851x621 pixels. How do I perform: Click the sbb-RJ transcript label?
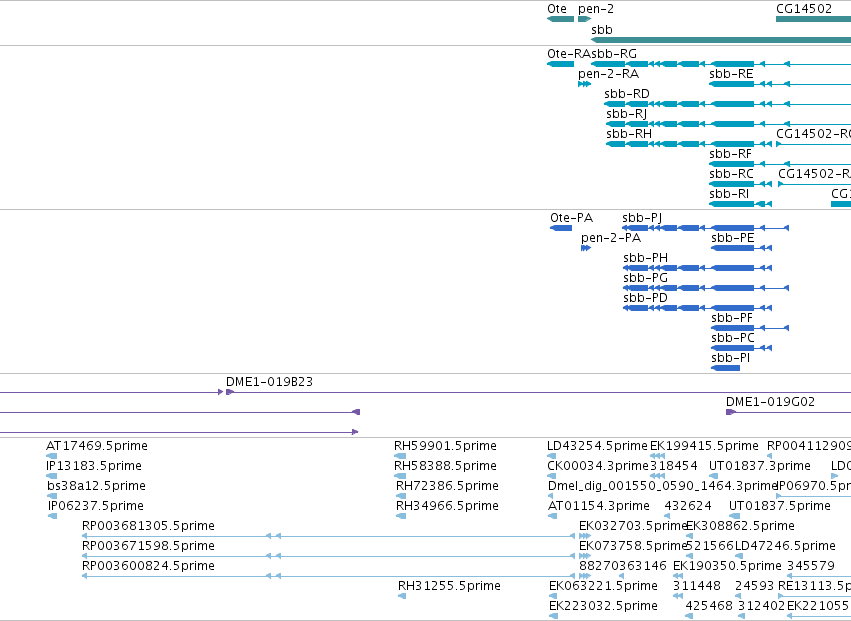626,114
